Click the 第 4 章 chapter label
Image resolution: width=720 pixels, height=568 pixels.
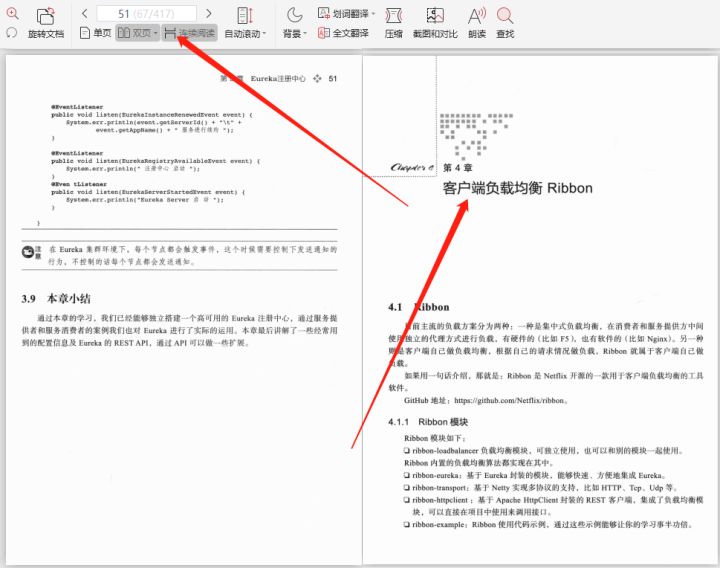click(x=457, y=168)
